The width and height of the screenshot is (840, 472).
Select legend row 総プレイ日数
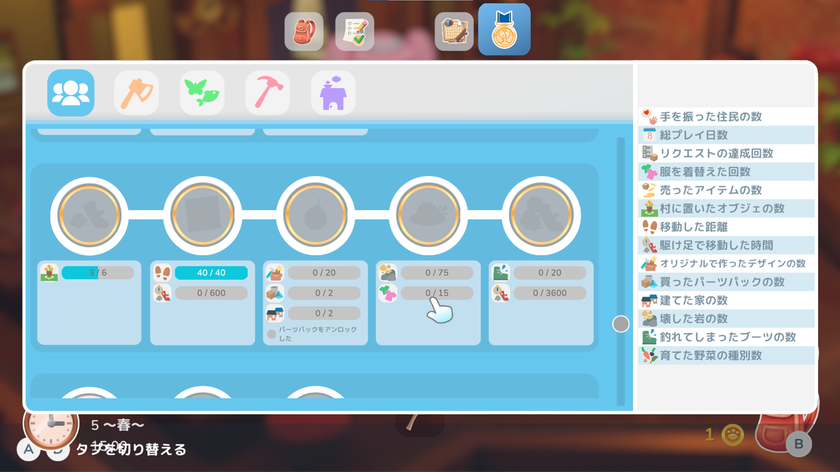pos(726,135)
